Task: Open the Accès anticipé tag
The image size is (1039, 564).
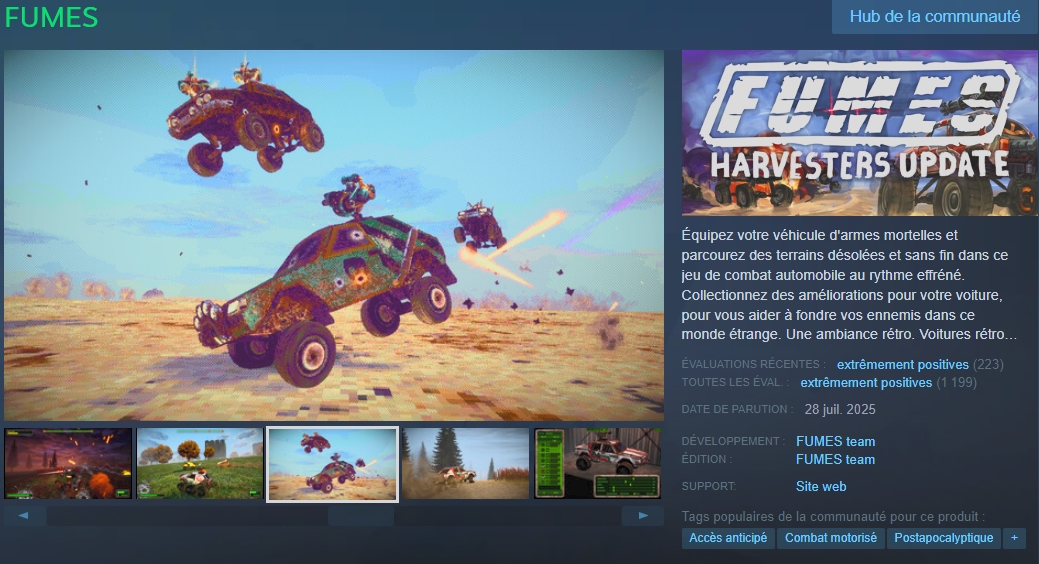Action: click(728, 537)
